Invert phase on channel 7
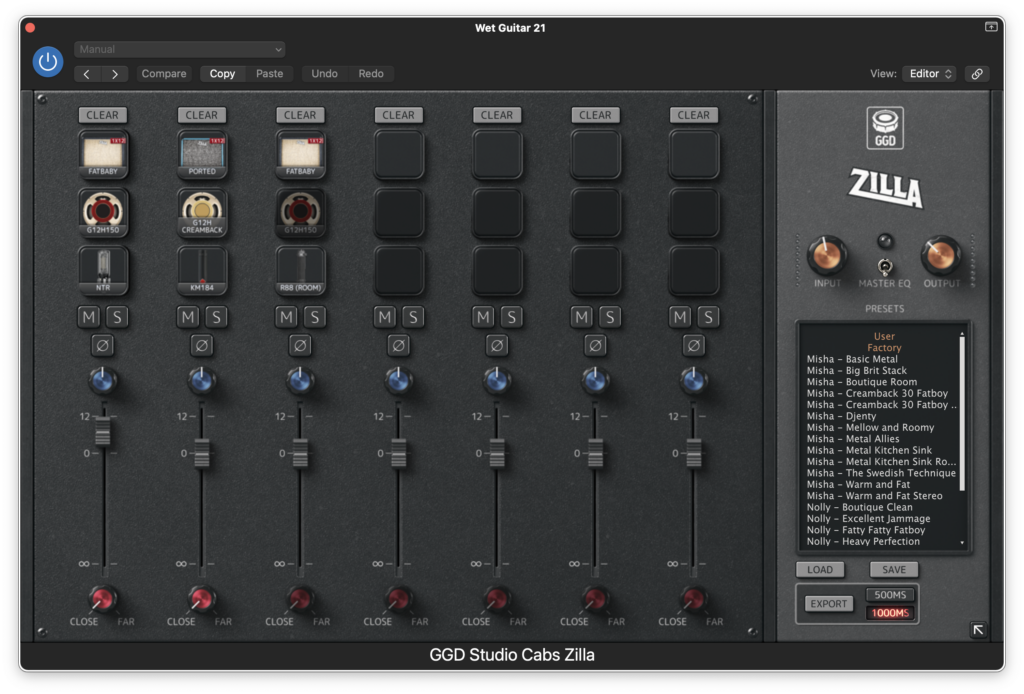The height and width of the screenshot is (694, 1024). [x=694, y=345]
